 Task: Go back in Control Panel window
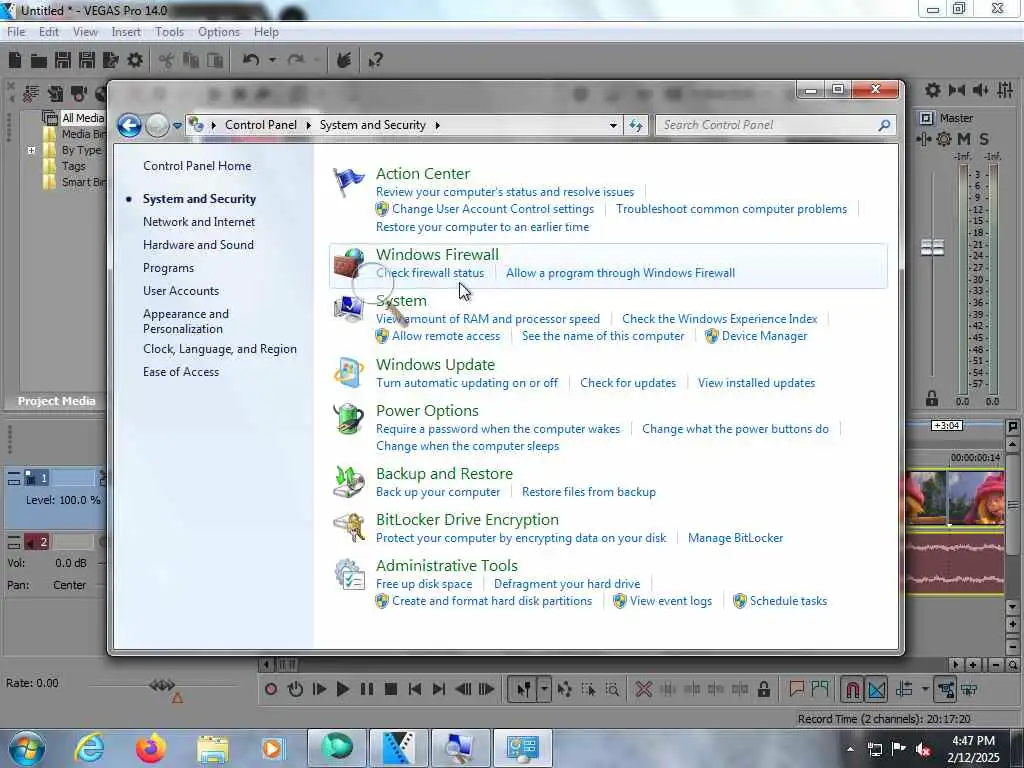coord(129,125)
